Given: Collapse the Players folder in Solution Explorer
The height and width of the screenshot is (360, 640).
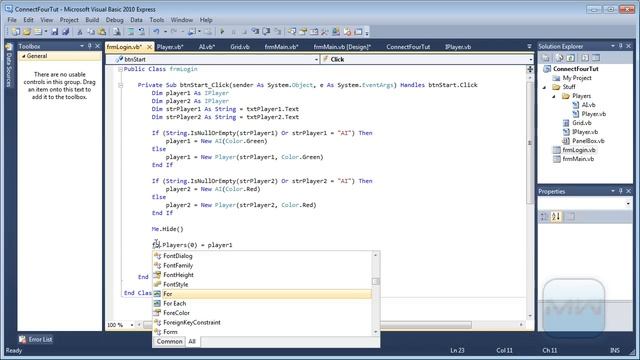Looking at the screenshot, I should click(x=554, y=96).
